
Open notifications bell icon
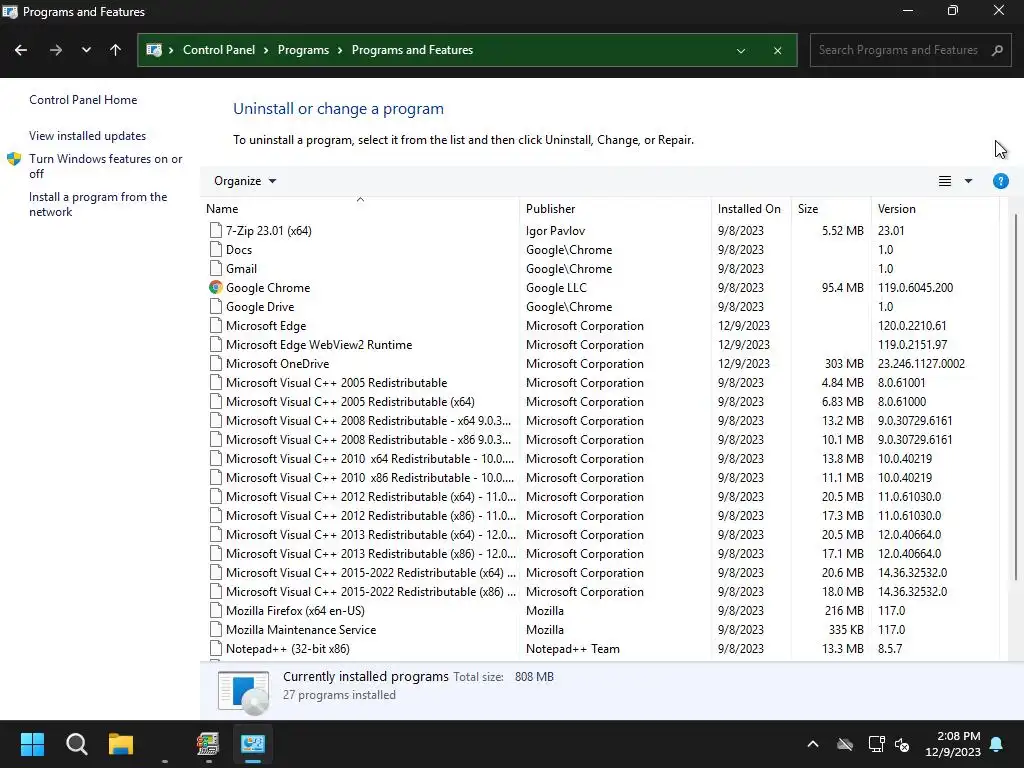coord(997,744)
